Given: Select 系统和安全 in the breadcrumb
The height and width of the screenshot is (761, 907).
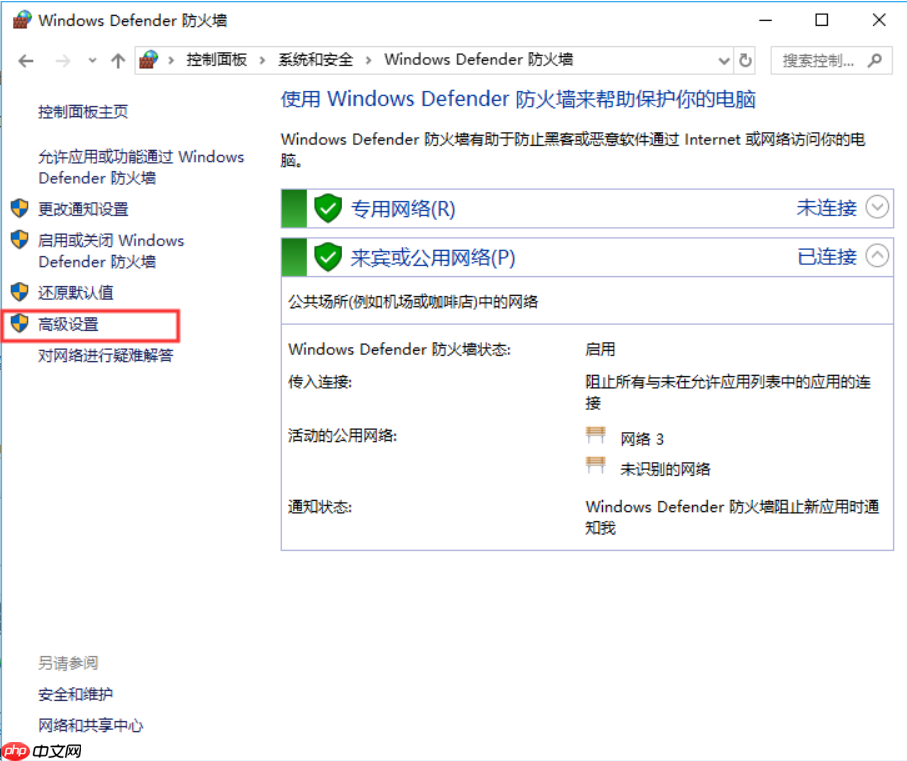Looking at the screenshot, I should (x=315, y=60).
